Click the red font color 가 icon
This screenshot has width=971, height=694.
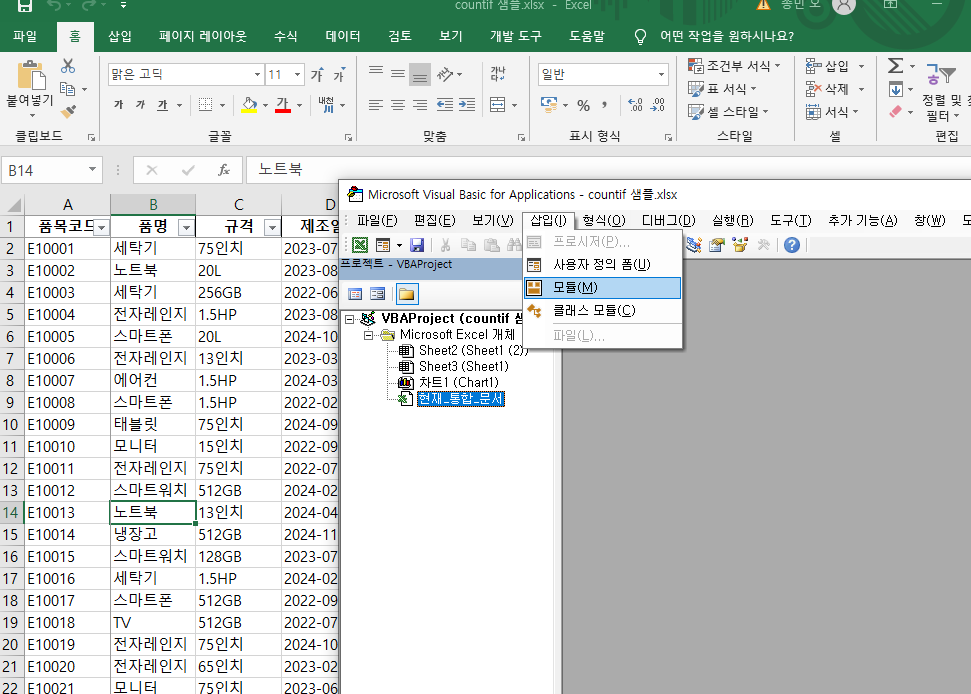pos(282,105)
